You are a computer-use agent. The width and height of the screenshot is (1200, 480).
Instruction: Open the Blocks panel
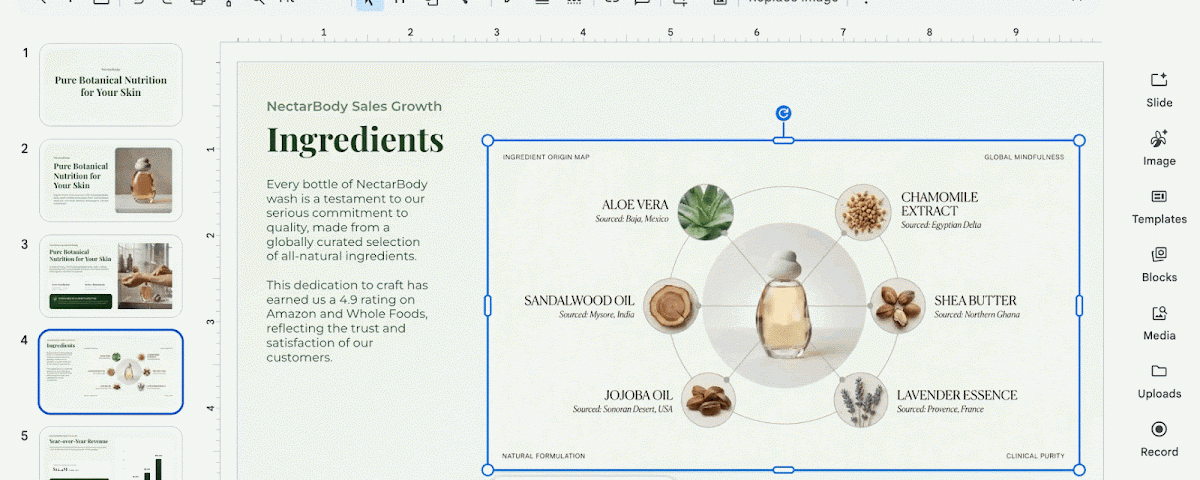[1159, 264]
